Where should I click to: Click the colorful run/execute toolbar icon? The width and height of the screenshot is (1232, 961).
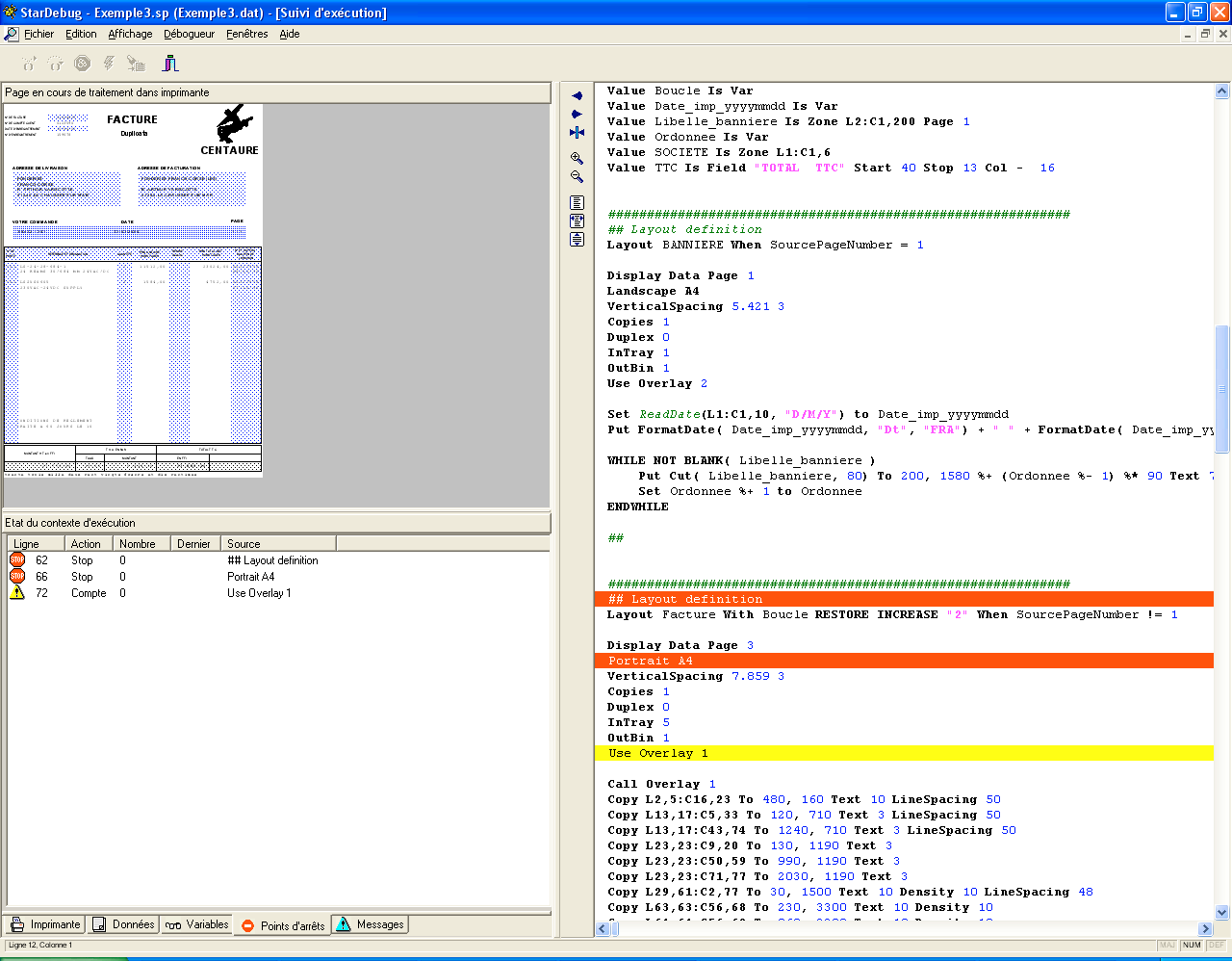point(170,64)
